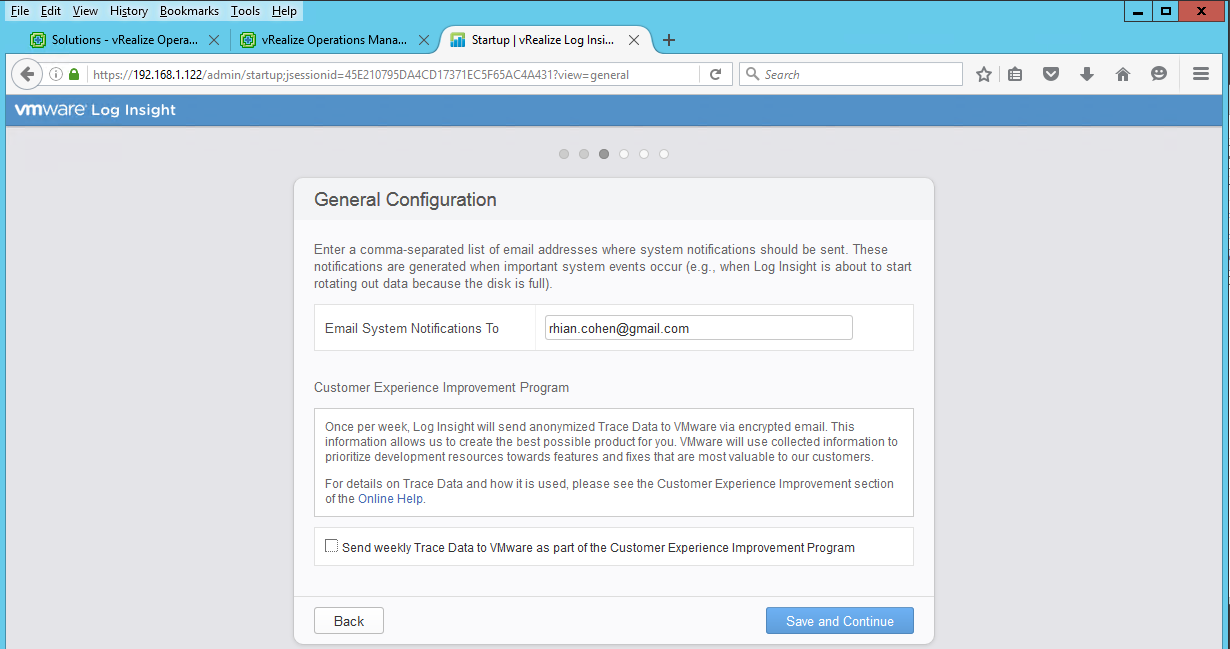Select the first wizard step dot

click(x=564, y=154)
